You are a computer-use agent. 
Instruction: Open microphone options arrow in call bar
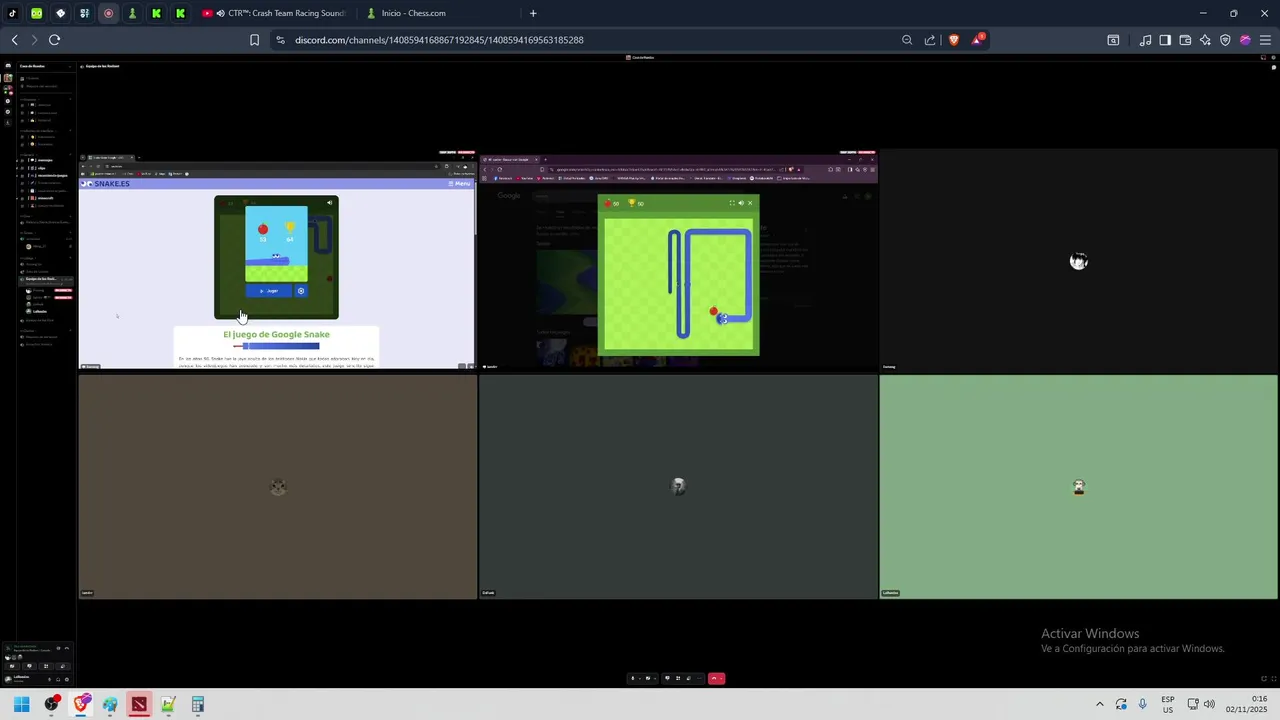640,678
